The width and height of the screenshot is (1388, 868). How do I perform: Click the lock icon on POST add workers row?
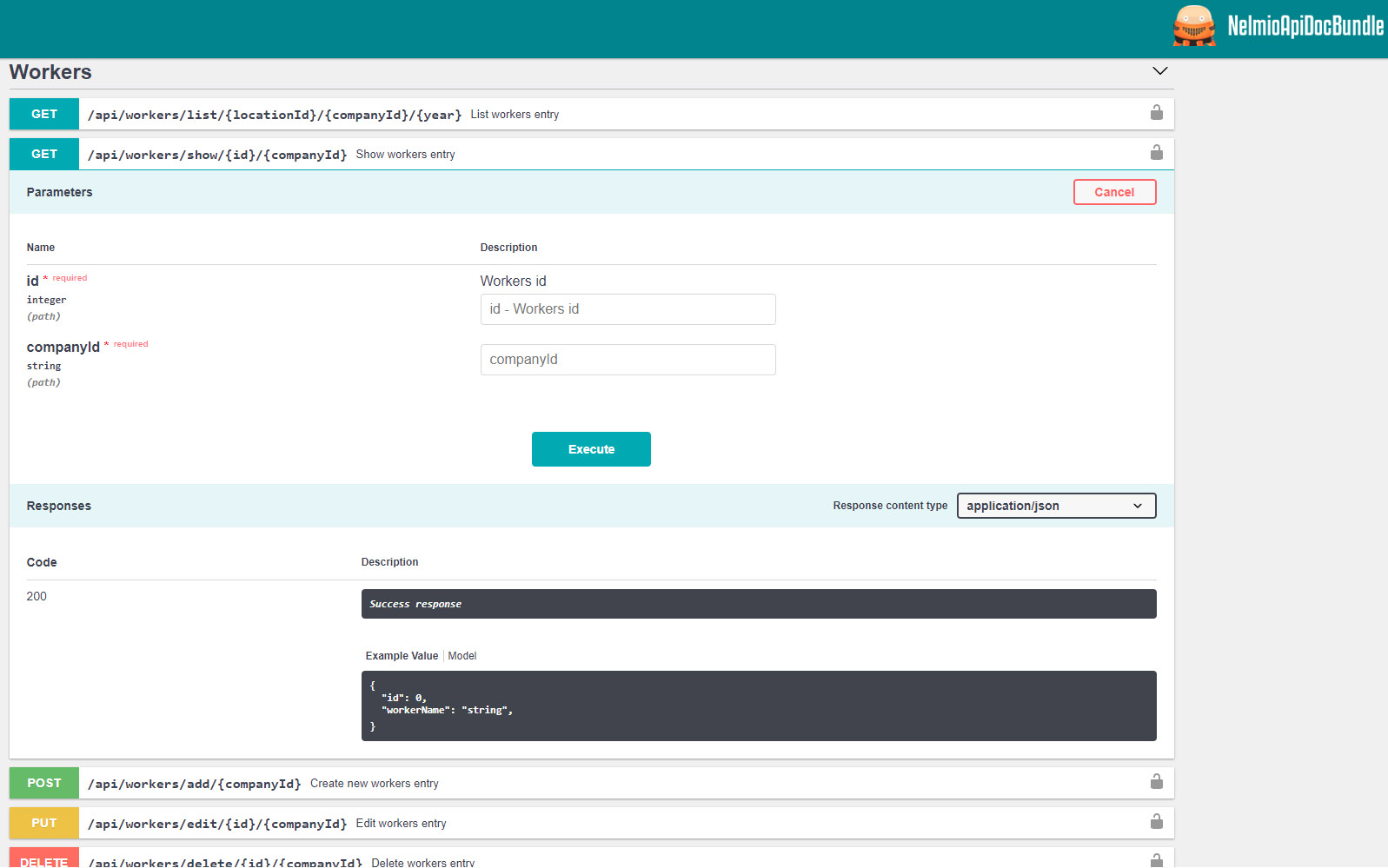click(x=1156, y=782)
